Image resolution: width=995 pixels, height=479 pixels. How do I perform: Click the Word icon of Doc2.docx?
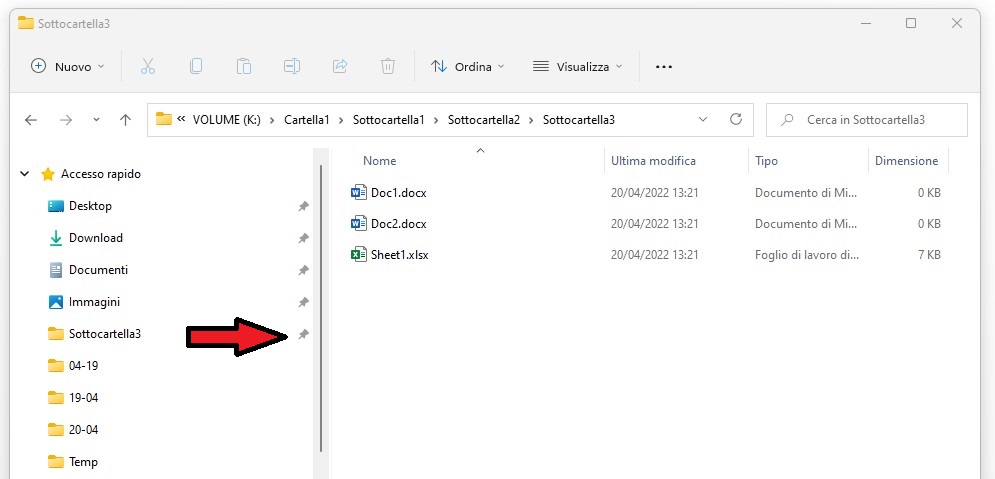click(x=359, y=223)
